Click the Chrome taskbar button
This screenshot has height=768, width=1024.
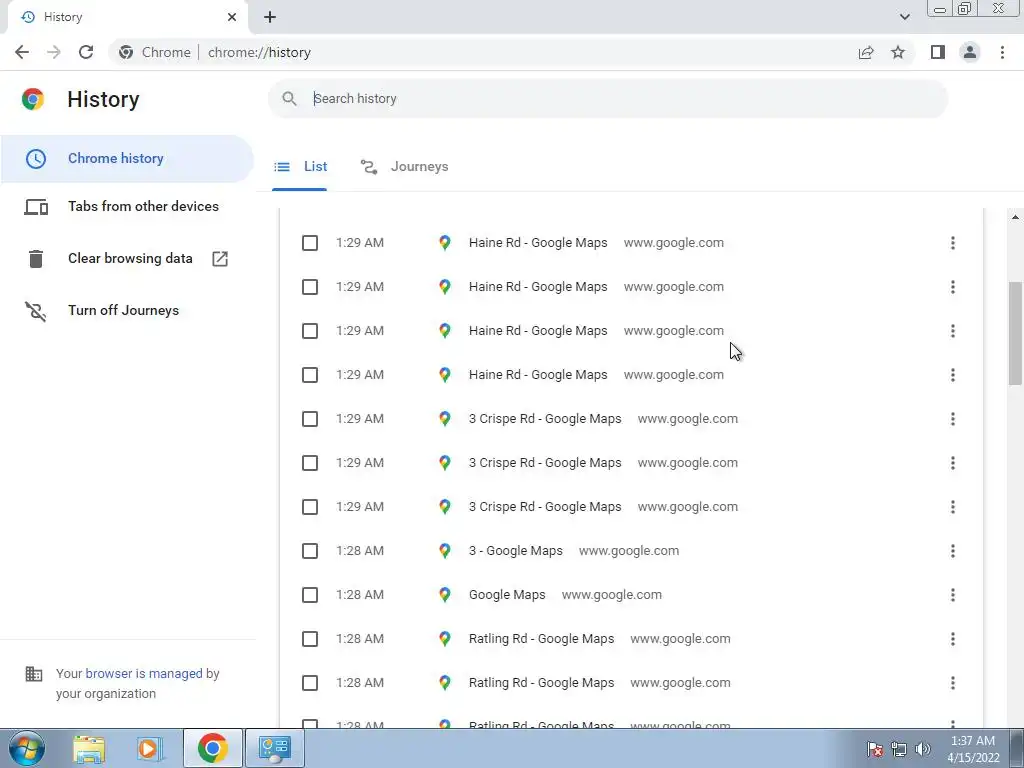212,748
